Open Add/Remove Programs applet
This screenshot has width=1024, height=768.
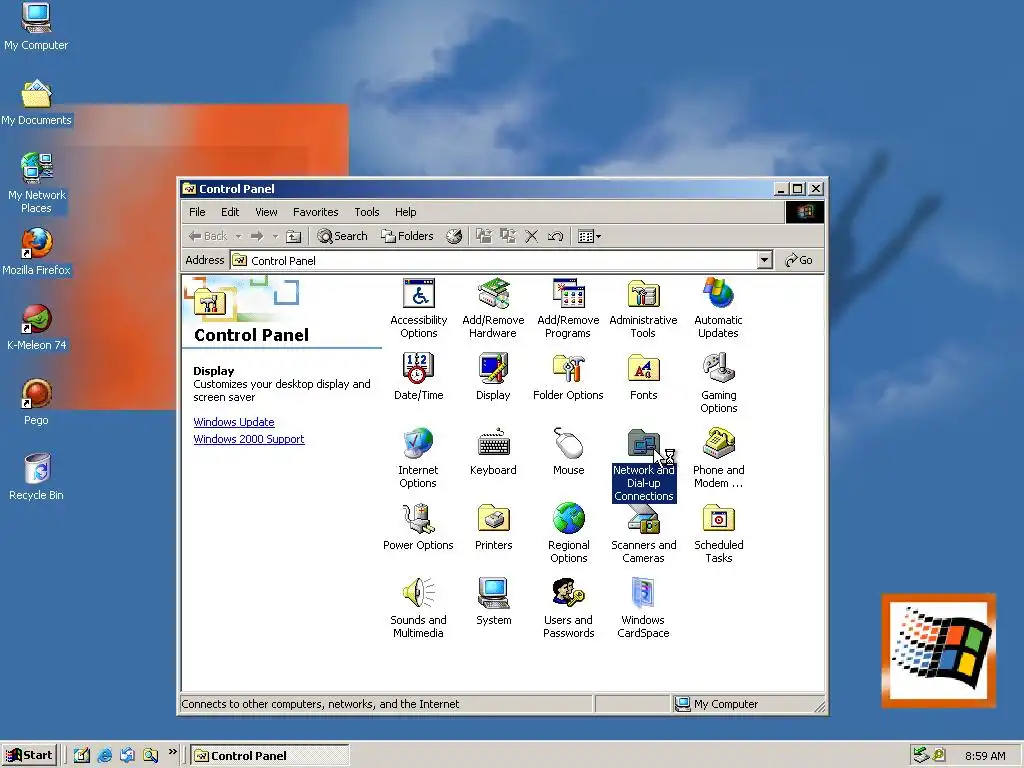(568, 308)
